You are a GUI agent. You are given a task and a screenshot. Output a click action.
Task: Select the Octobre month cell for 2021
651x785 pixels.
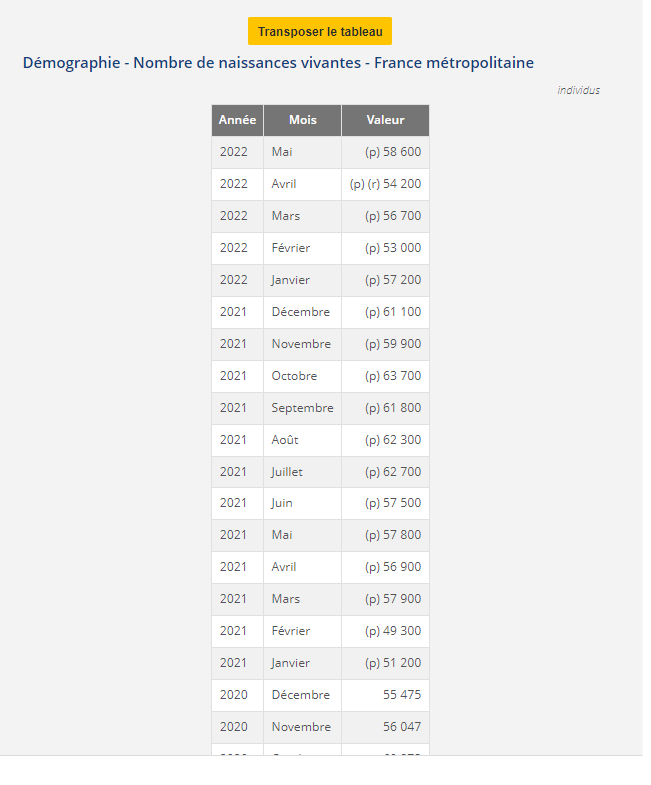(x=294, y=376)
